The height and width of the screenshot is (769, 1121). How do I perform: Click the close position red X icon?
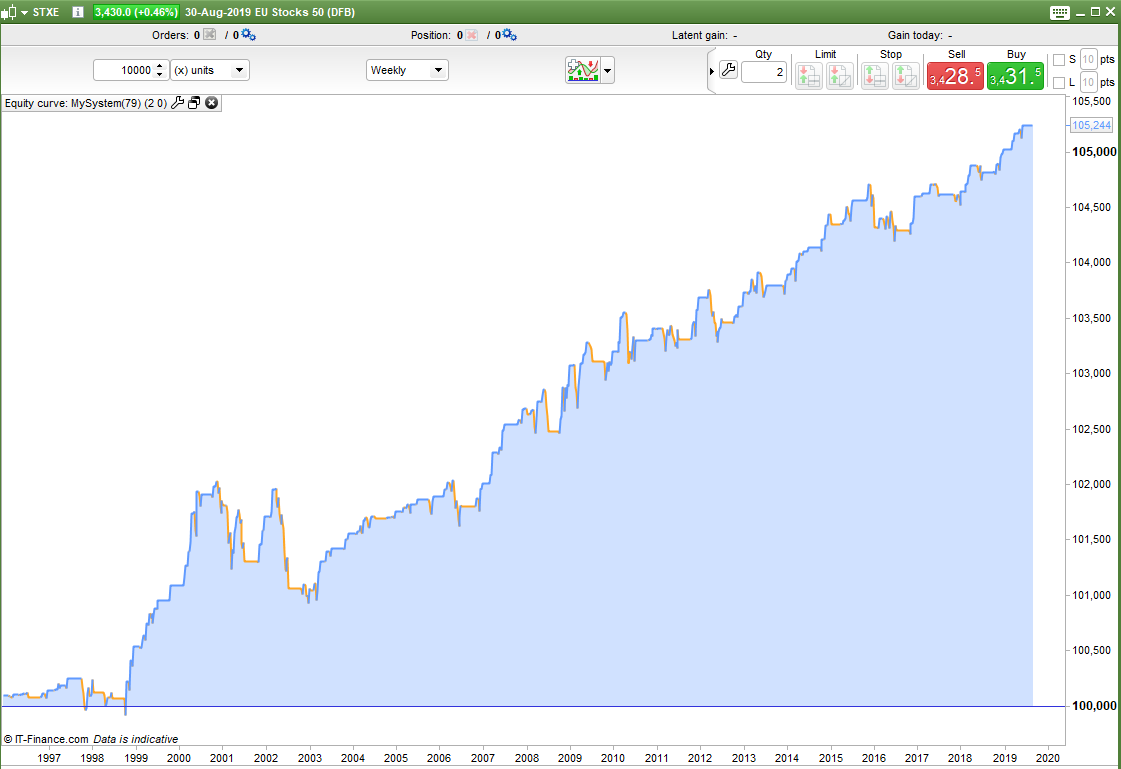point(472,34)
